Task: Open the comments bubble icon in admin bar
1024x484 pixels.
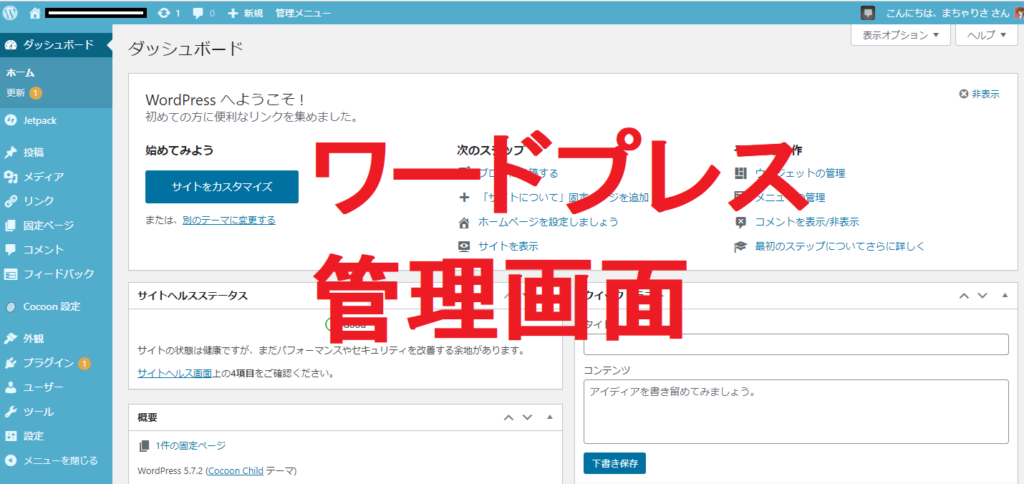Action: [x=204, y=13]
